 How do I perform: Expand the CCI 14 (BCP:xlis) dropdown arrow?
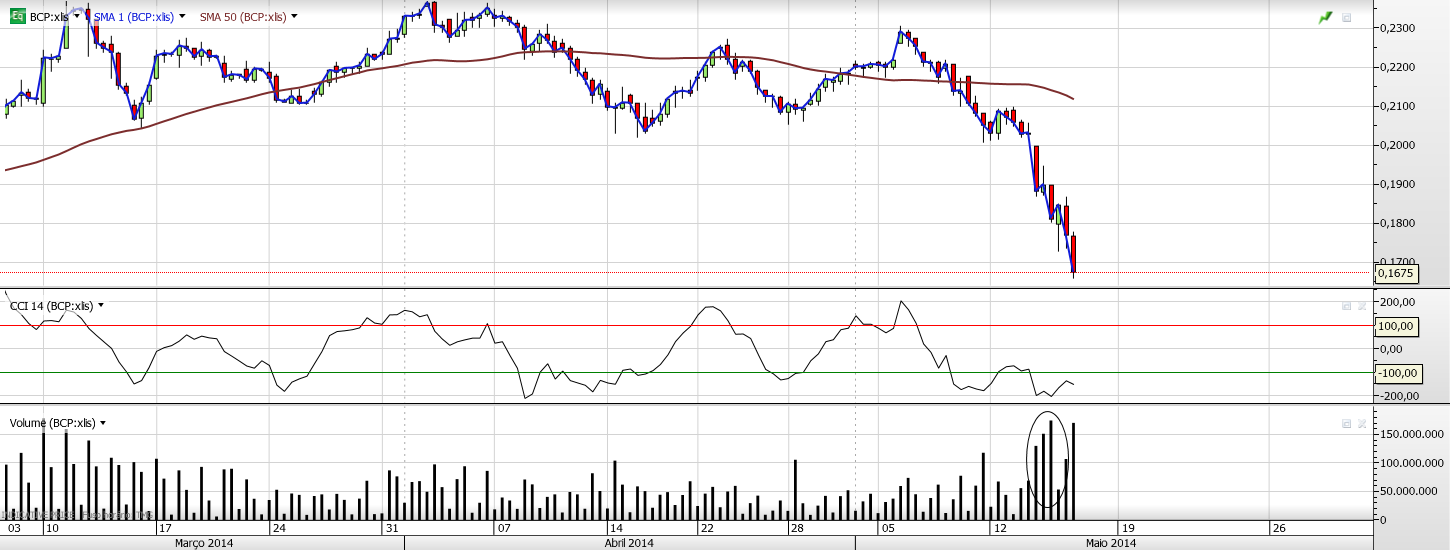101,306
